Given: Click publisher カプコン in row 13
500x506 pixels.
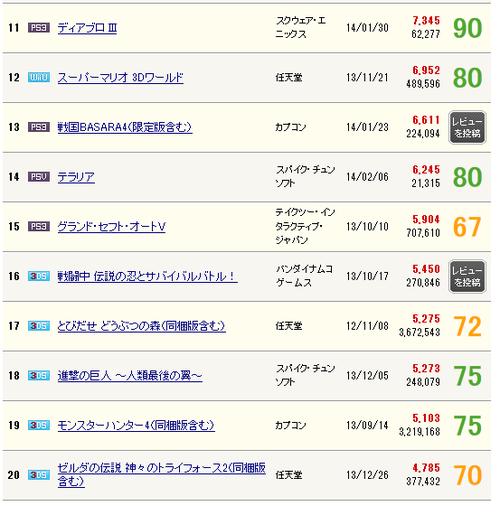Looking at the screenshot, I should [x=291, y=127].
